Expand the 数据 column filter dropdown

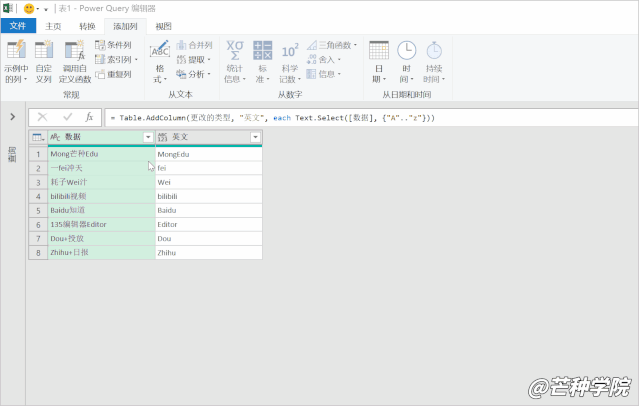point(148,137)
